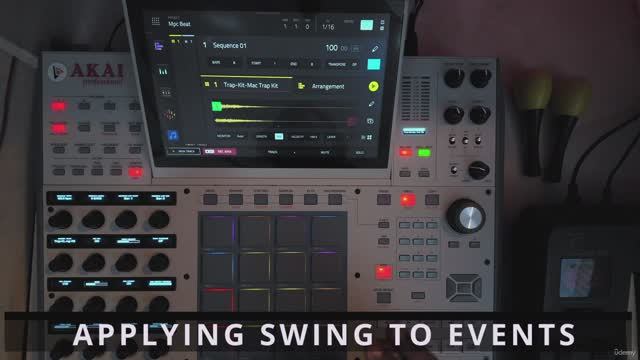Image resolution: width=640 pixels, height=360 pixels.
Task: Select the LENGTH option on screen
Action: 261,136
